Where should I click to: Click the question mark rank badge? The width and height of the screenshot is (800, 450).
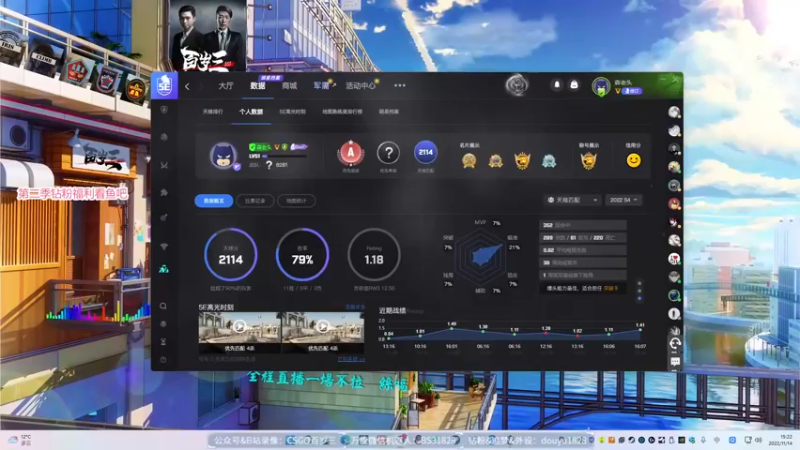(388, 153)
